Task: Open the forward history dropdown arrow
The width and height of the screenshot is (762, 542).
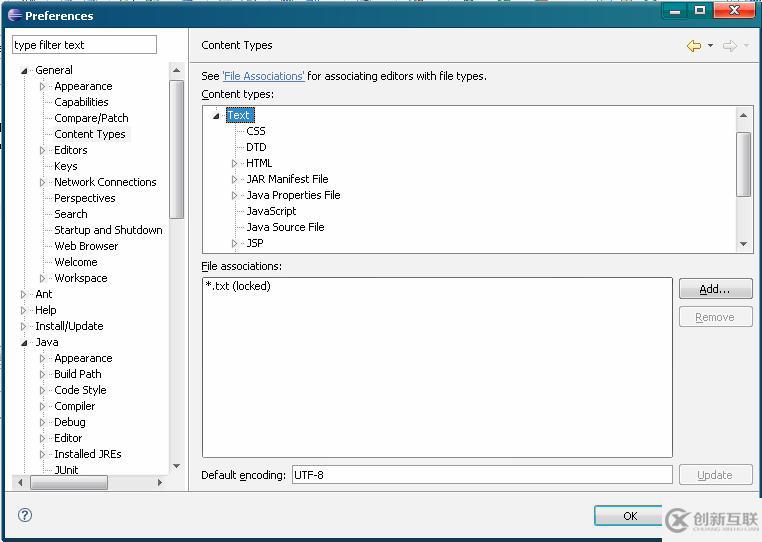Action: (746, 46)
